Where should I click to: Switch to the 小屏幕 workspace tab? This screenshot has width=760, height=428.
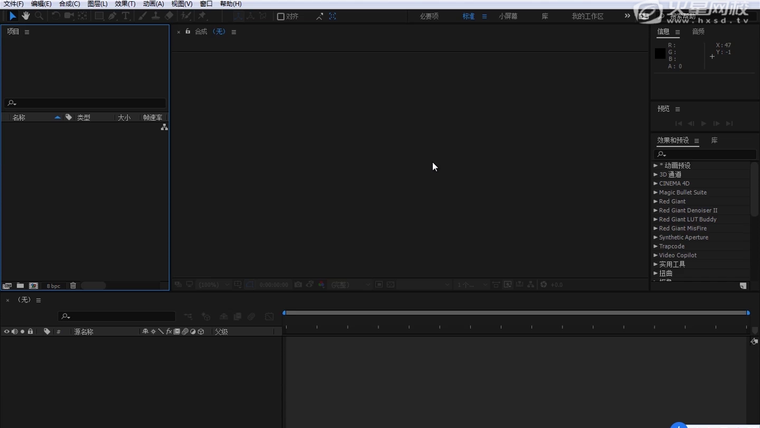508,16
